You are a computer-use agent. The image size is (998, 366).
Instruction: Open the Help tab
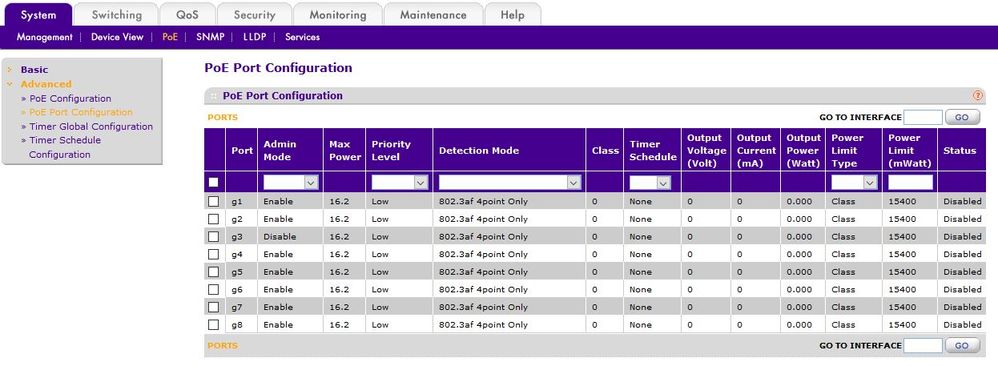512,15
